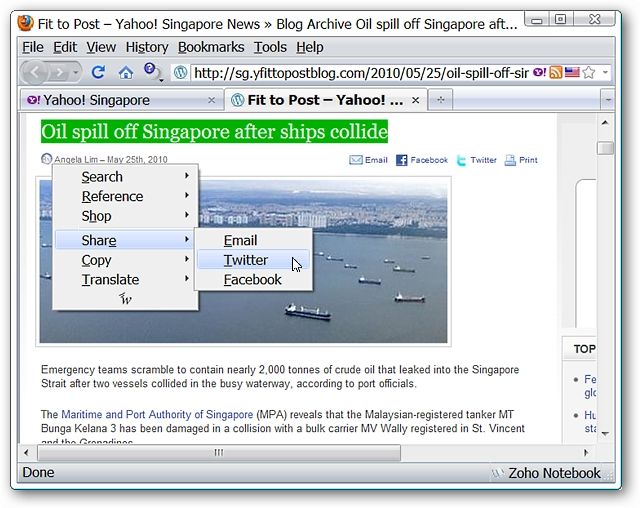Click the horizontal scrollbar thumb
This screenshot has width=640, height=508.
219,453
